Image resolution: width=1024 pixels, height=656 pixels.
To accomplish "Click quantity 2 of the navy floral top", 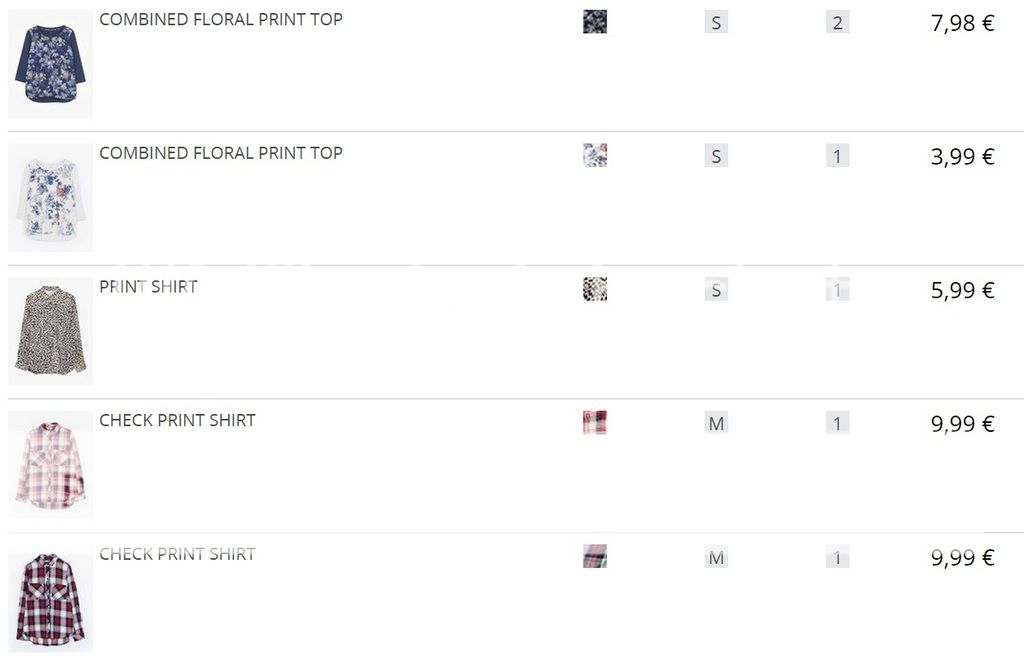I will pyautogui.click(x=838, y=23).
